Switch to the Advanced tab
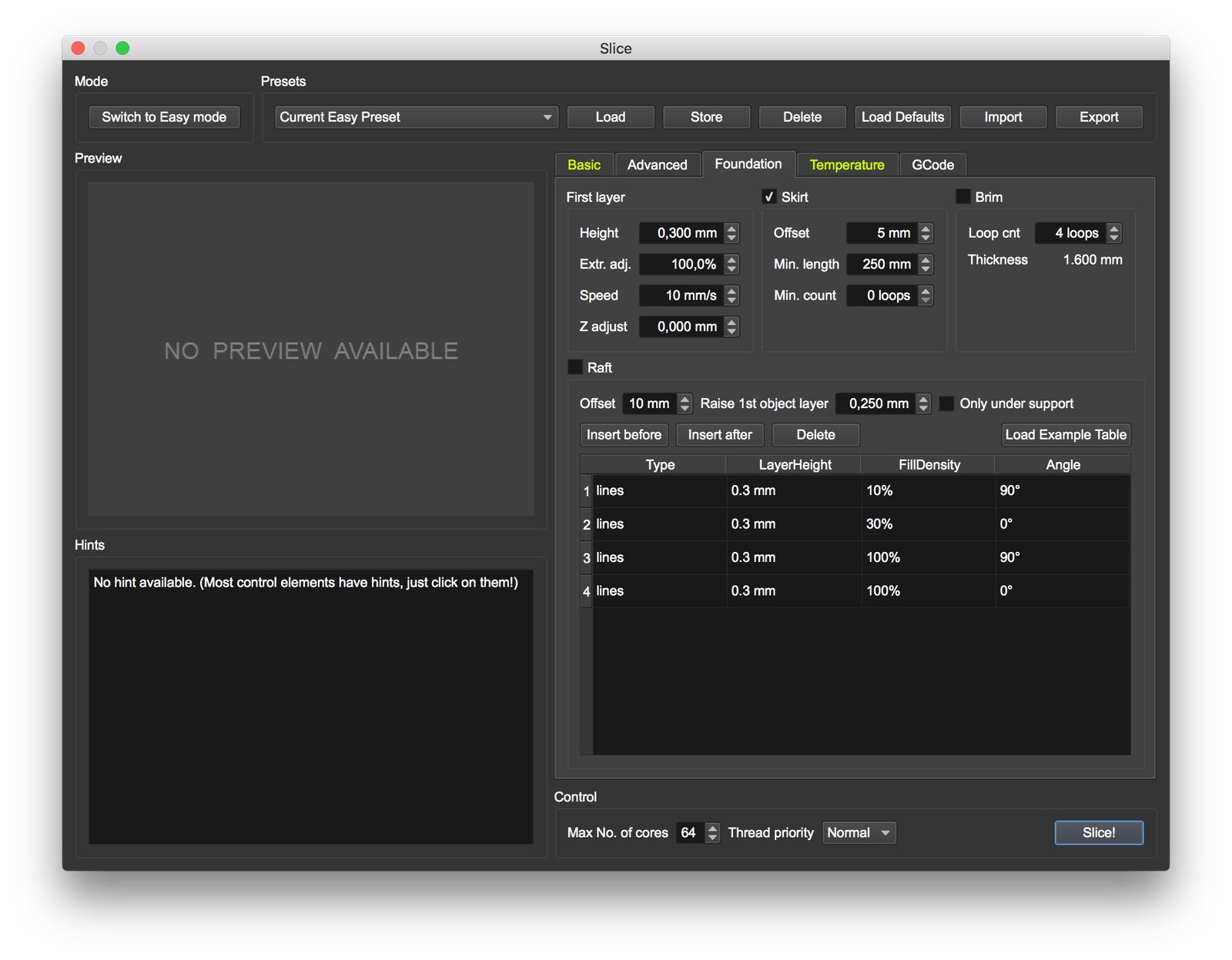The width and height of the screenshot is (1232, 960). 658,165
